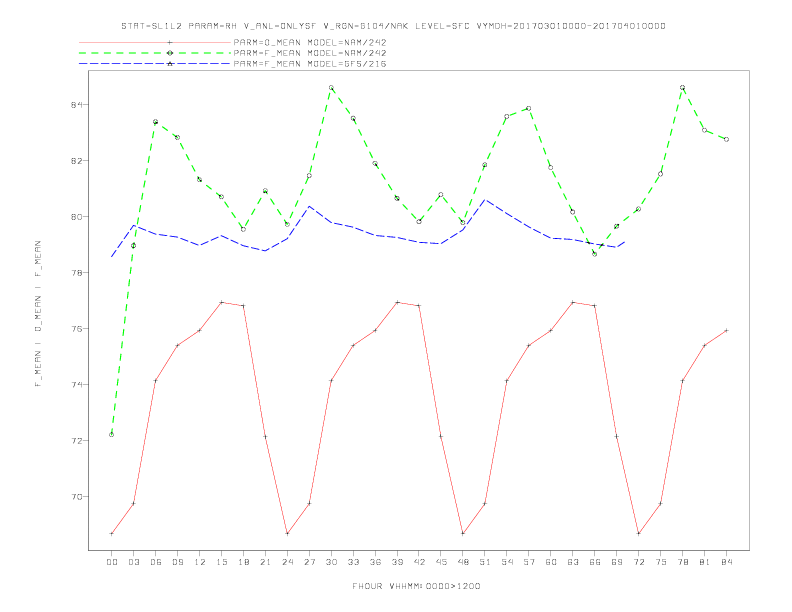This screenshot has width=792, height=612.
Task: Click the y-axis tick label 82
Action: [x=76, y=161]
